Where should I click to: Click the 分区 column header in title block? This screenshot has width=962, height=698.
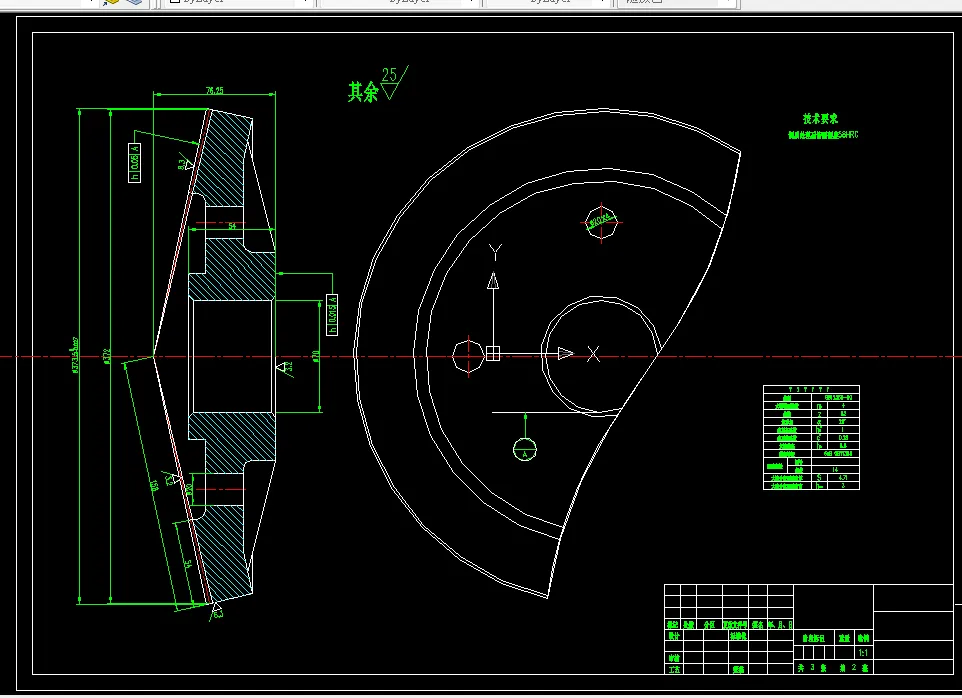tap(709, 625)
